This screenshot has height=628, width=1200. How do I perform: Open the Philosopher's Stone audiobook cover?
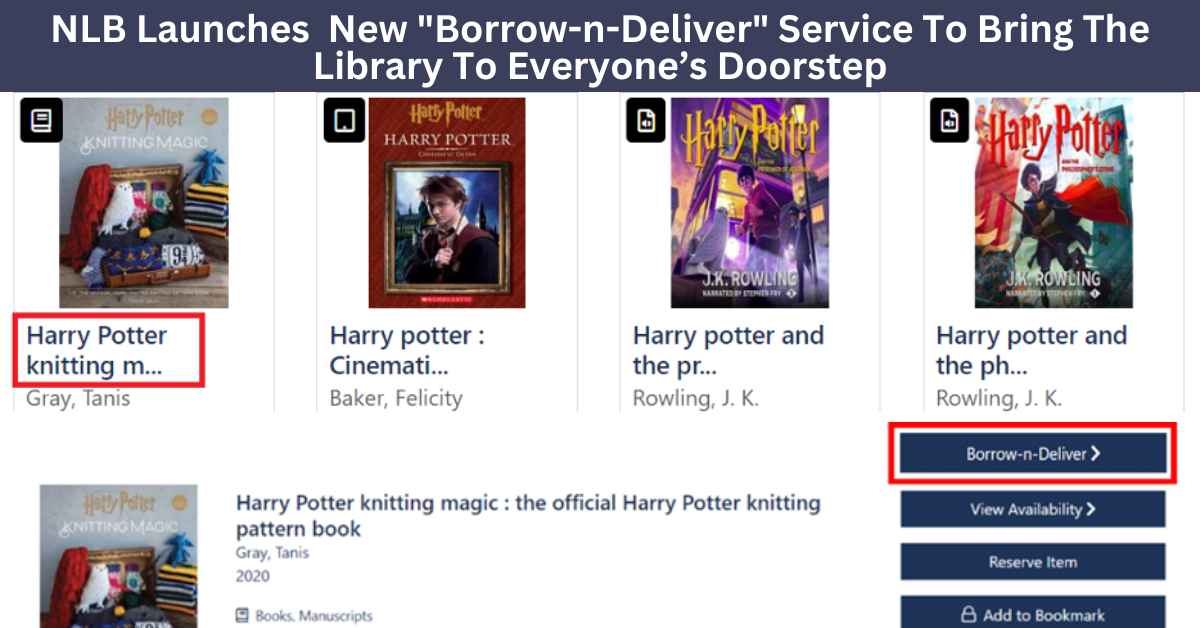[x=1053, y=202]
